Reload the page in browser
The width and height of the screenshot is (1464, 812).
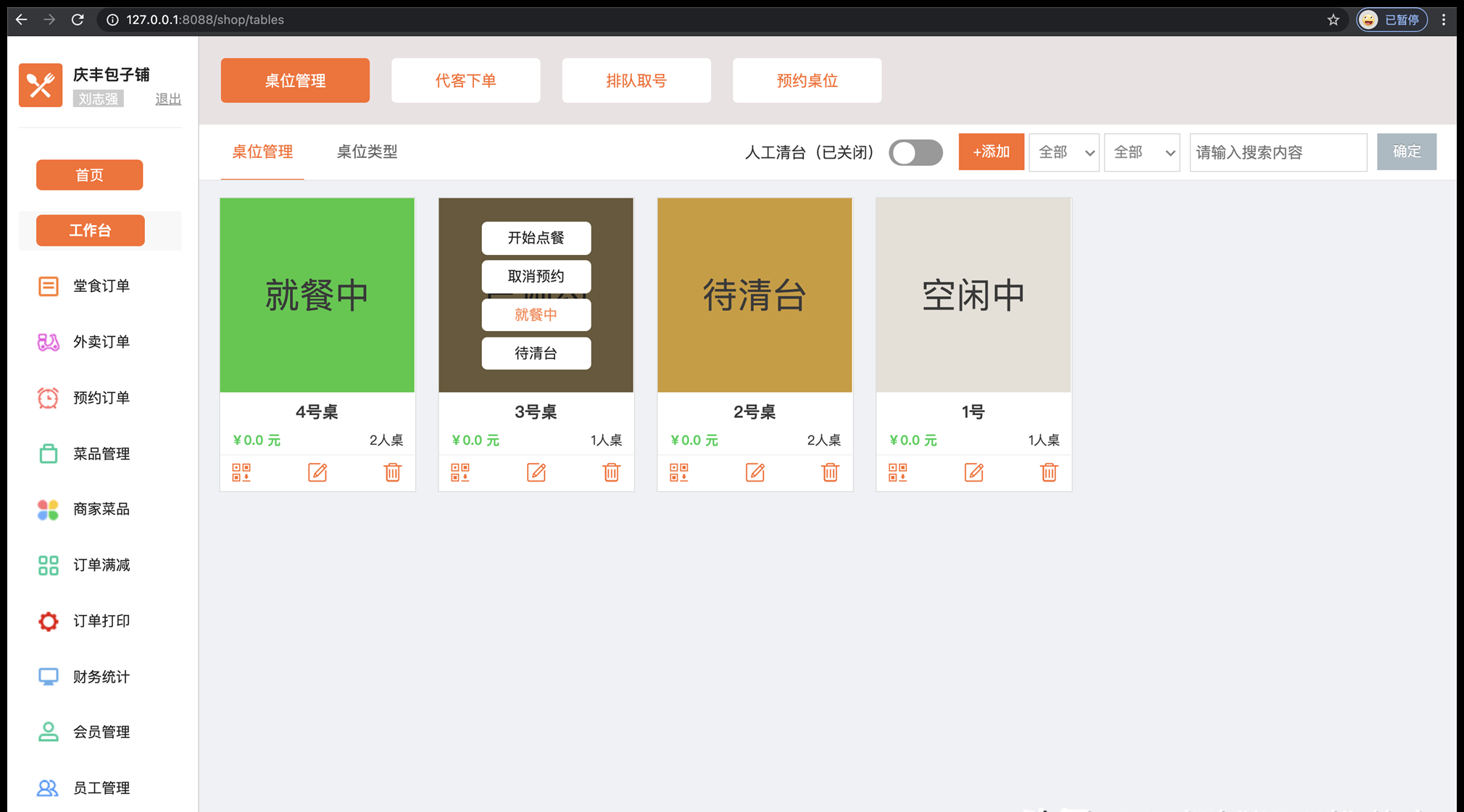click(78, 20)
